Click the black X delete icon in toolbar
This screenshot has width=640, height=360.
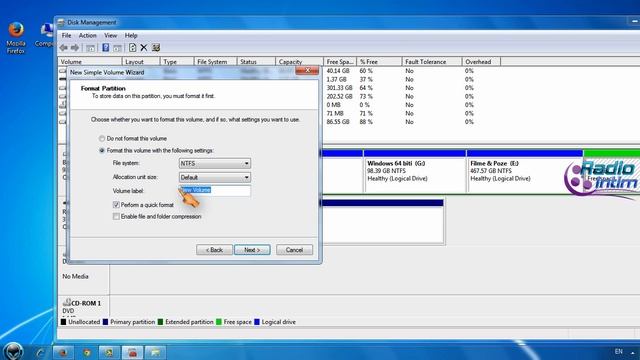pos(144,48)
